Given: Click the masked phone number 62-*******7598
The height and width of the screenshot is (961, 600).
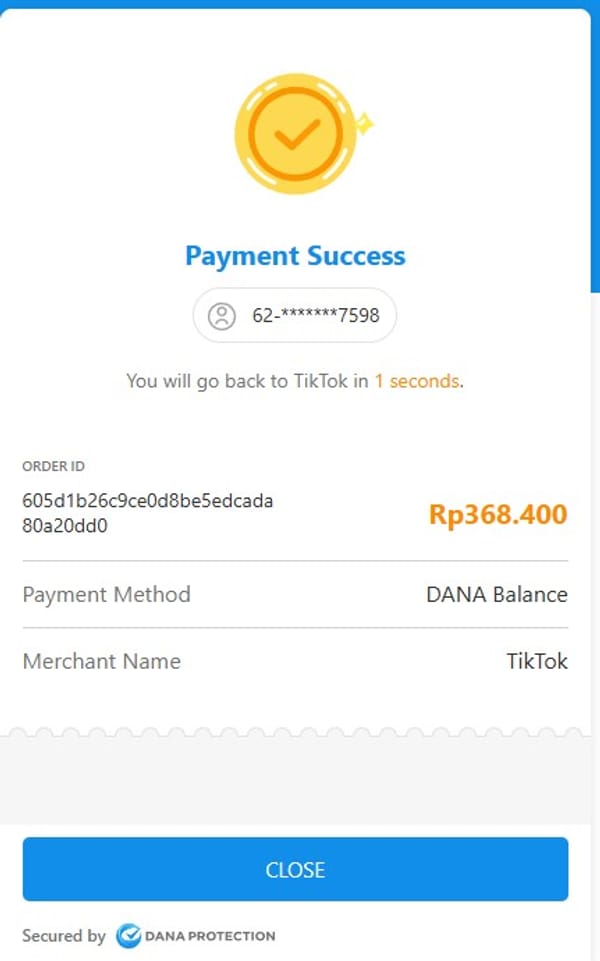Looking at the screenshot, I should point(316,316).
